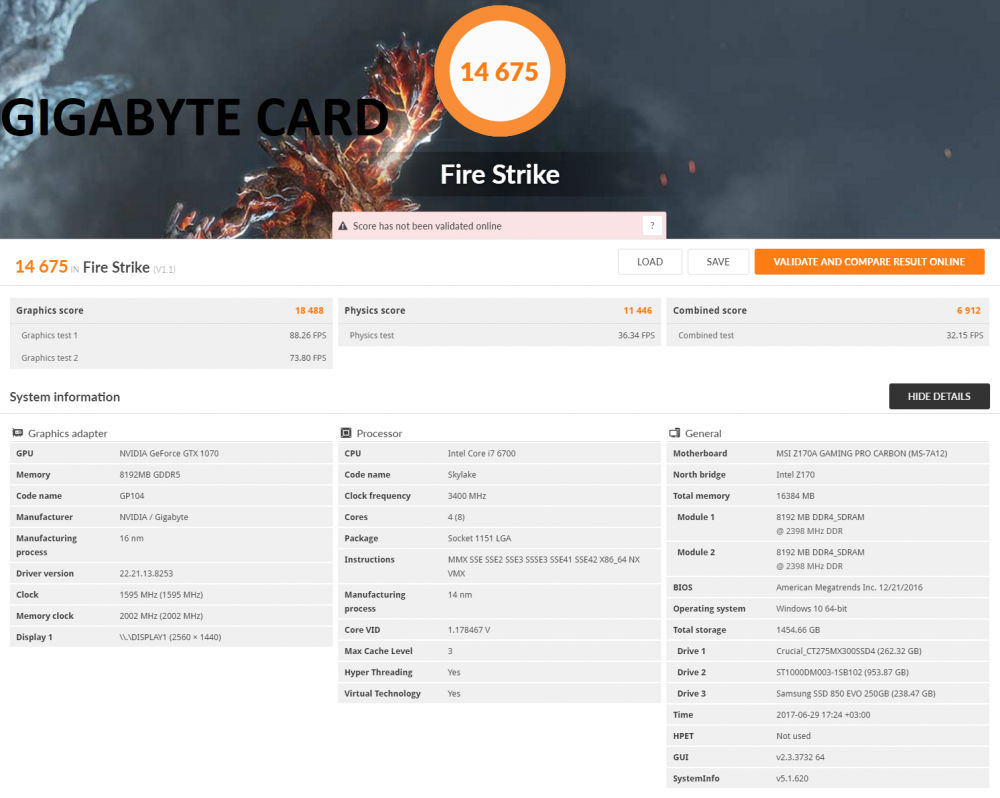The image size is (1000, 798).
Task: Click the 14 675 score circle
Action: point(500,71)
